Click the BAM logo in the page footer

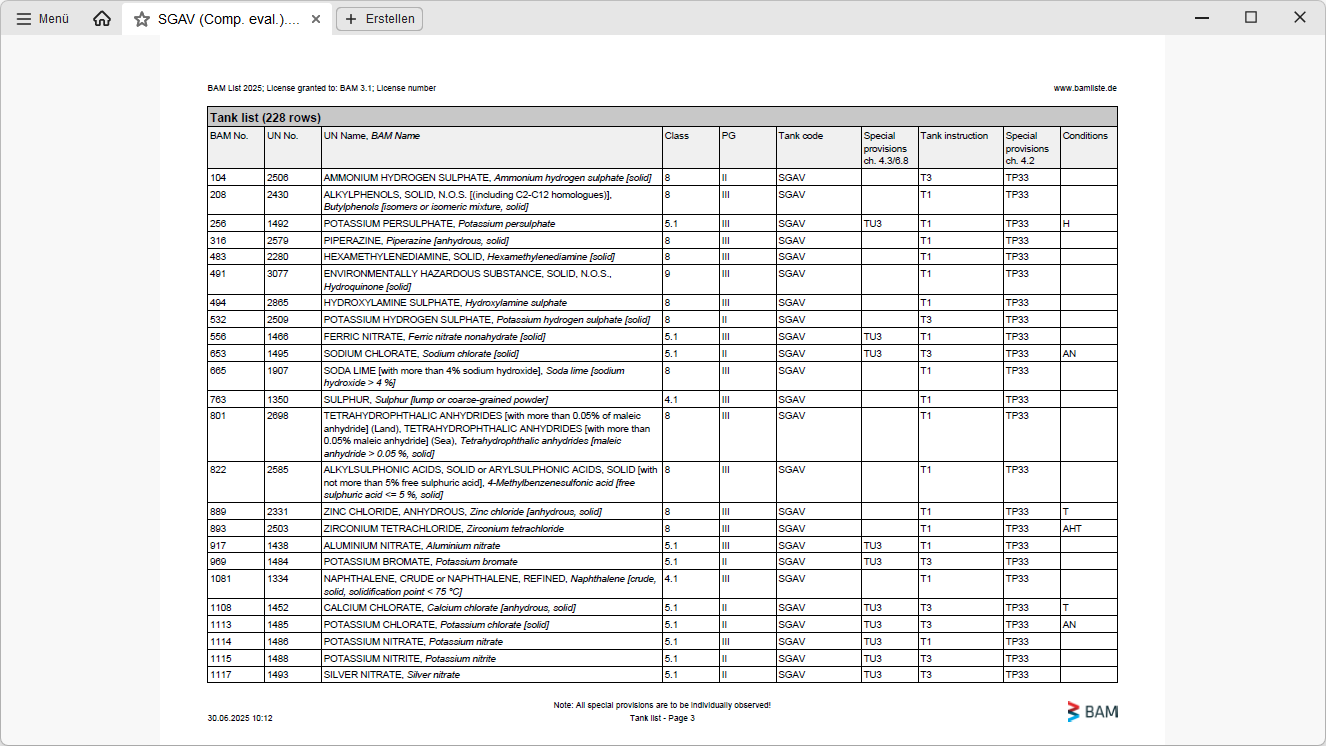pyautogui.click(x=1092, y=712)
